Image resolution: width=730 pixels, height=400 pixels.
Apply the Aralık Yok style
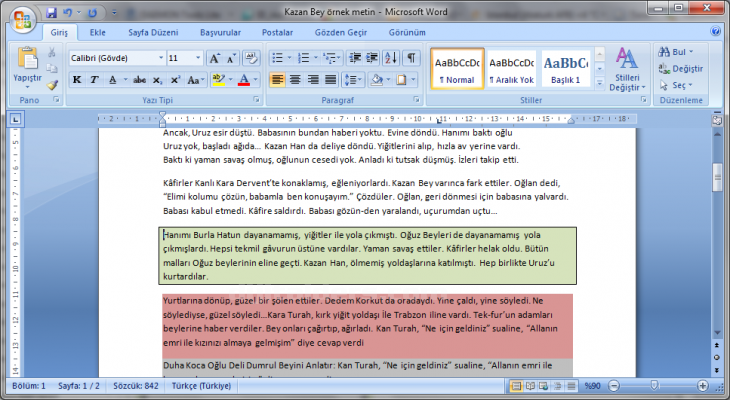[511, 69]
